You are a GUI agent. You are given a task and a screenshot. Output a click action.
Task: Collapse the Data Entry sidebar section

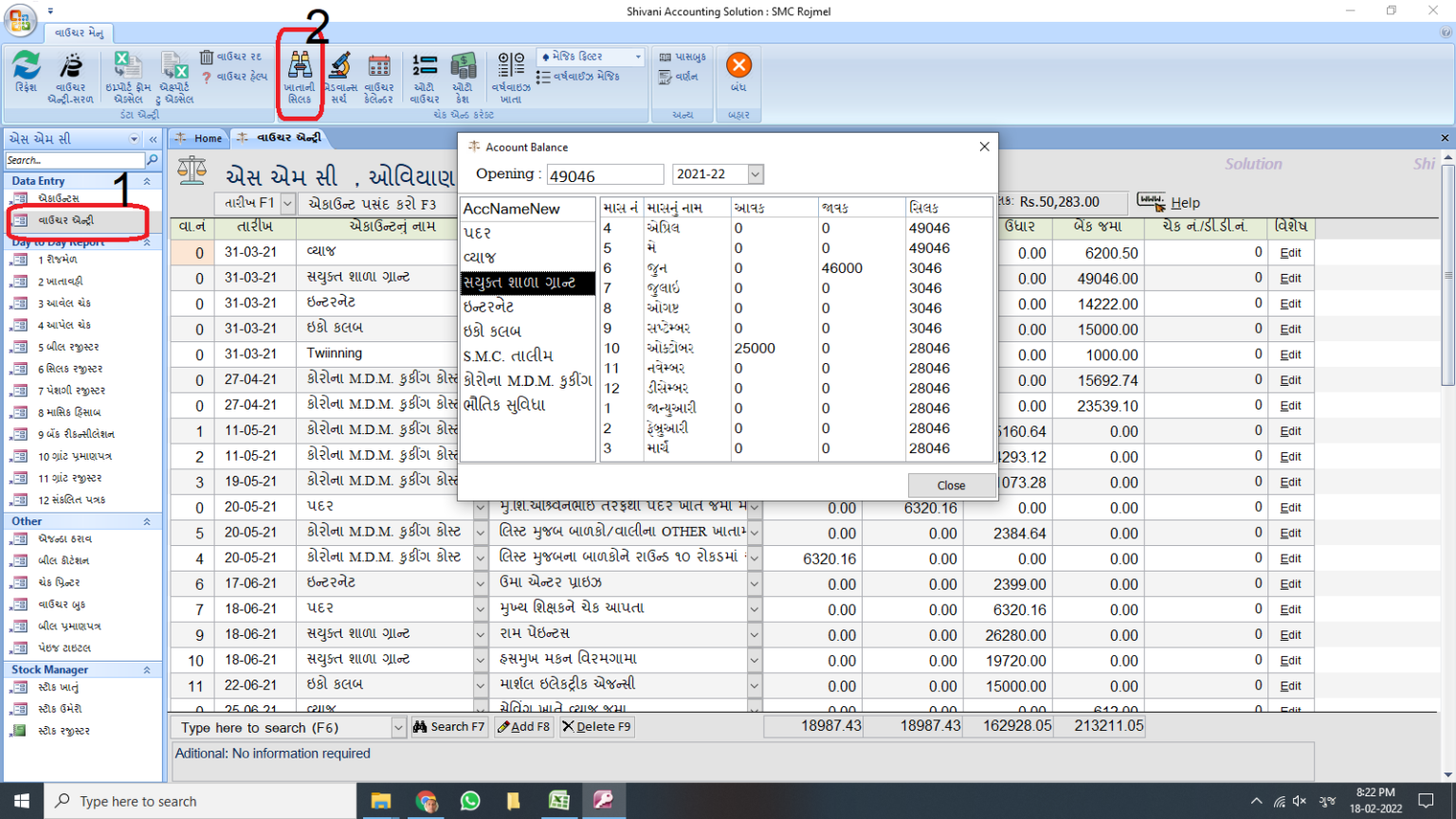click(145, 181)
